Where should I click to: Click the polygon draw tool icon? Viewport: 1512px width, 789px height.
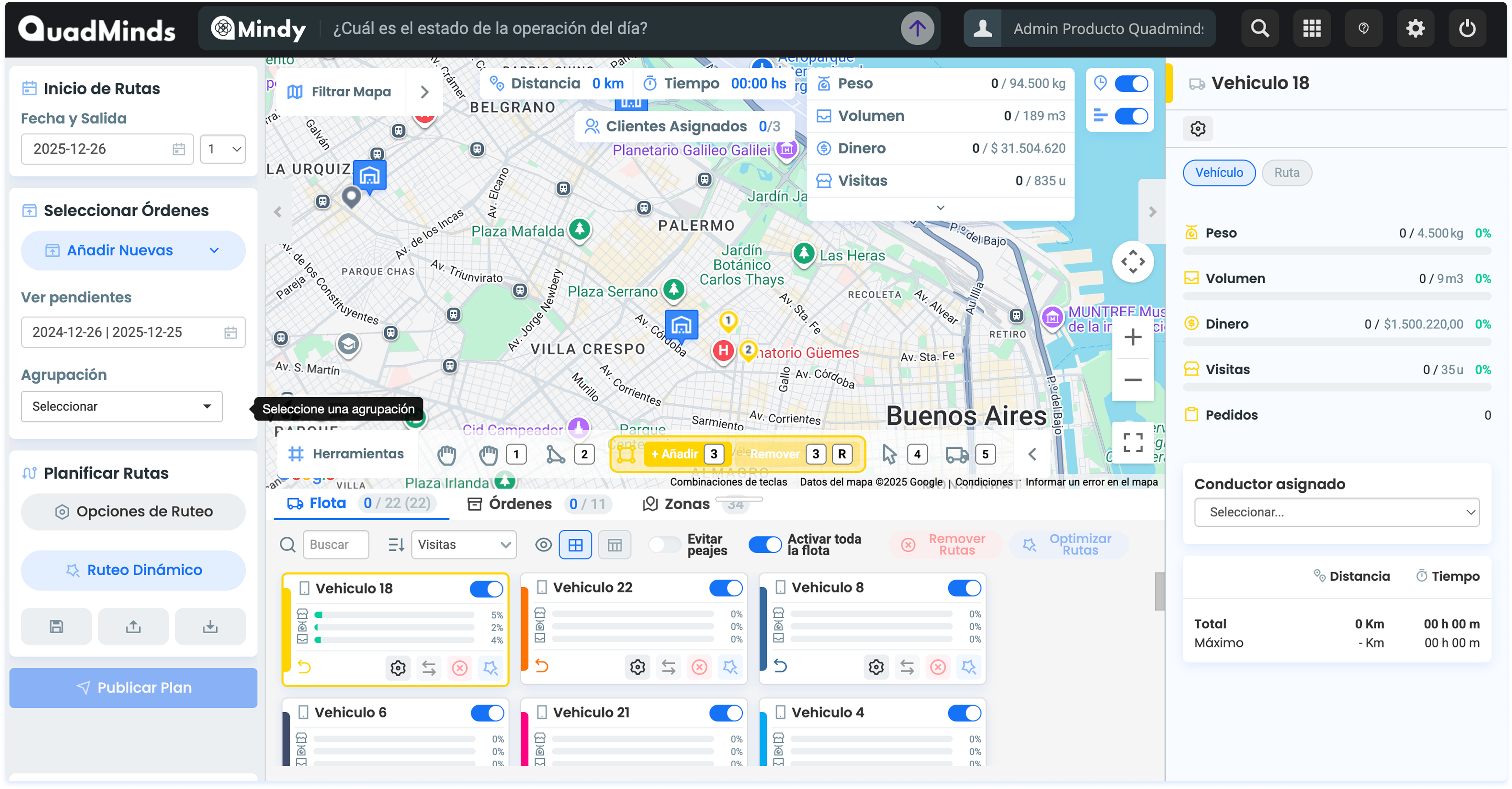click(555, 454)
